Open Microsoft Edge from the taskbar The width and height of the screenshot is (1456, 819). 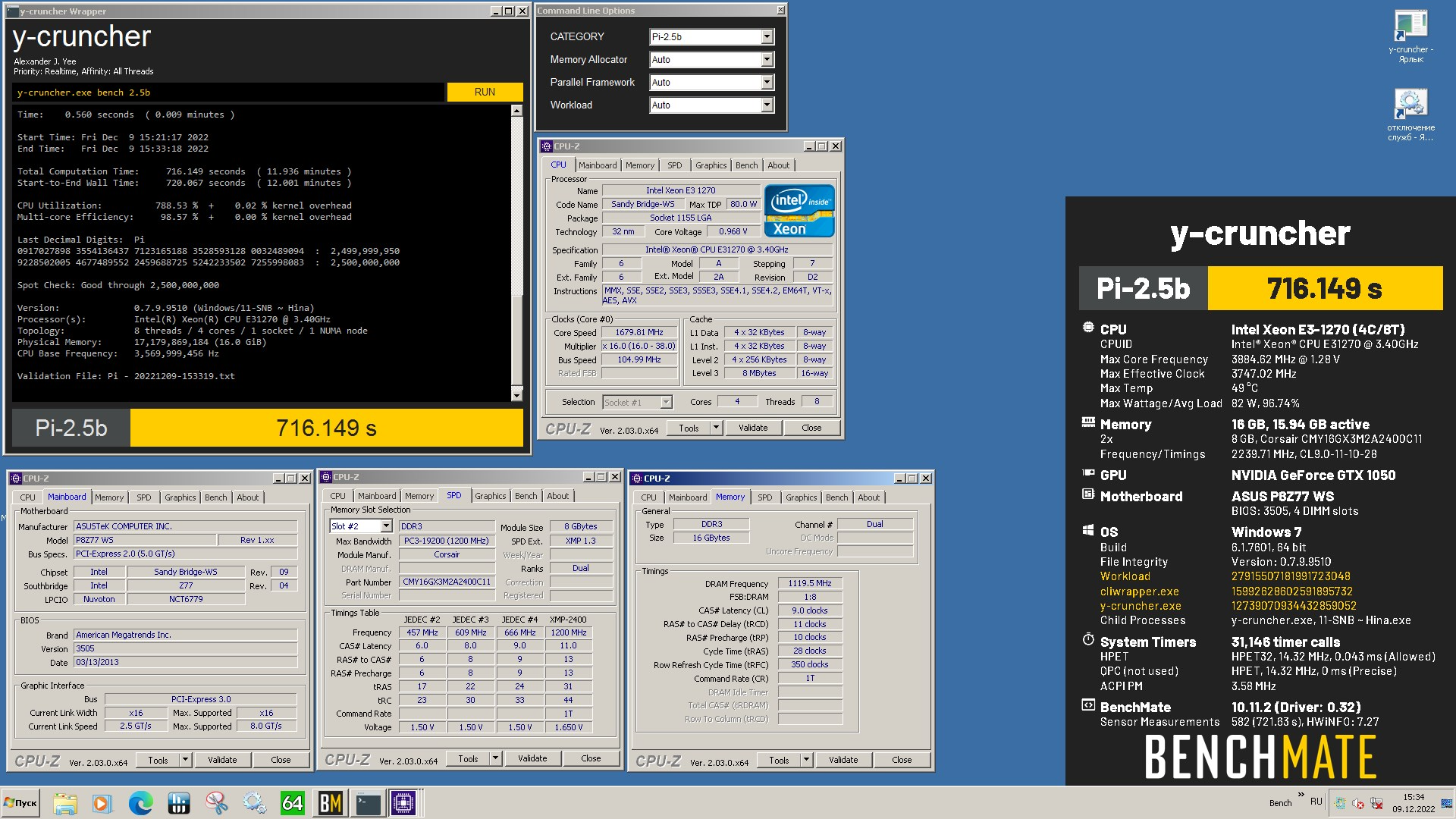click(140, 802)
